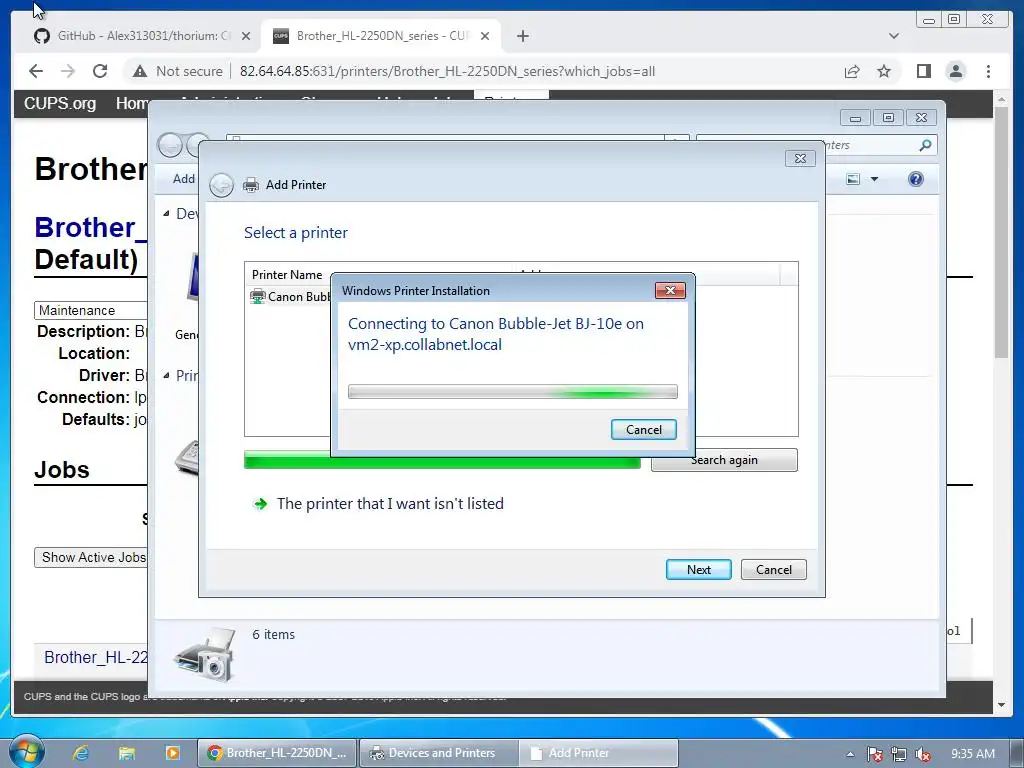Click the green printer search progress bar

tap(441, 460)
